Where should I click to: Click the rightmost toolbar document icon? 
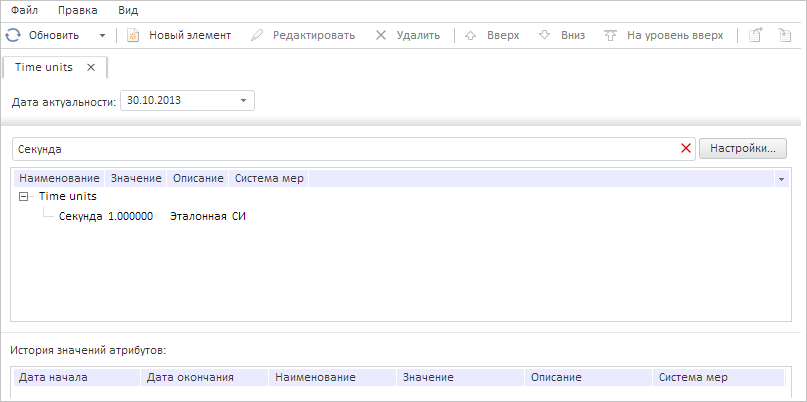click(784, 35)
